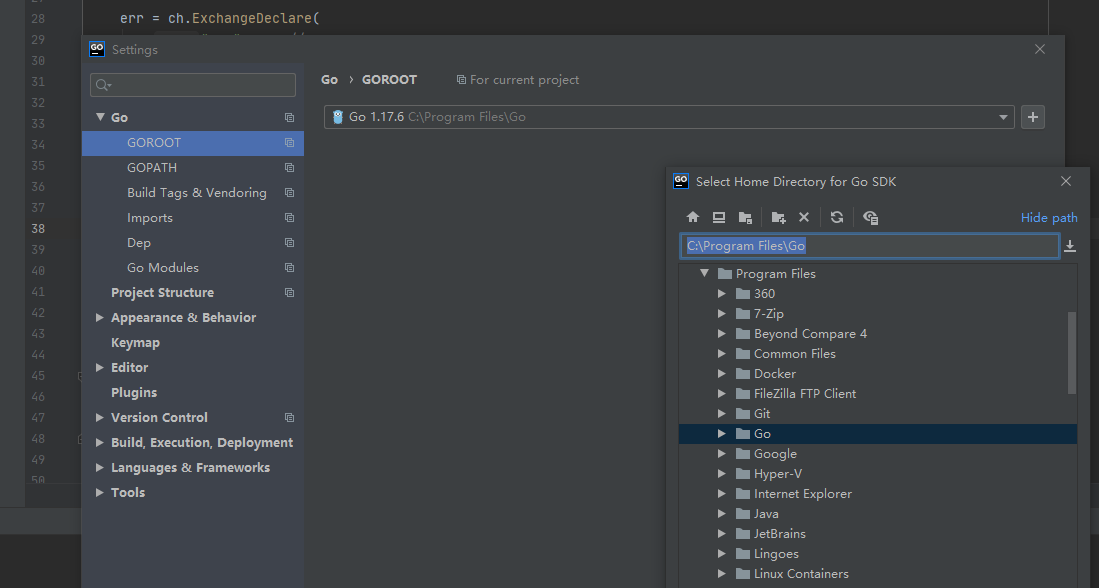The image size is (1099, 588).
Task: Click project-scope icon beside Dep
Action: [289, 243]
